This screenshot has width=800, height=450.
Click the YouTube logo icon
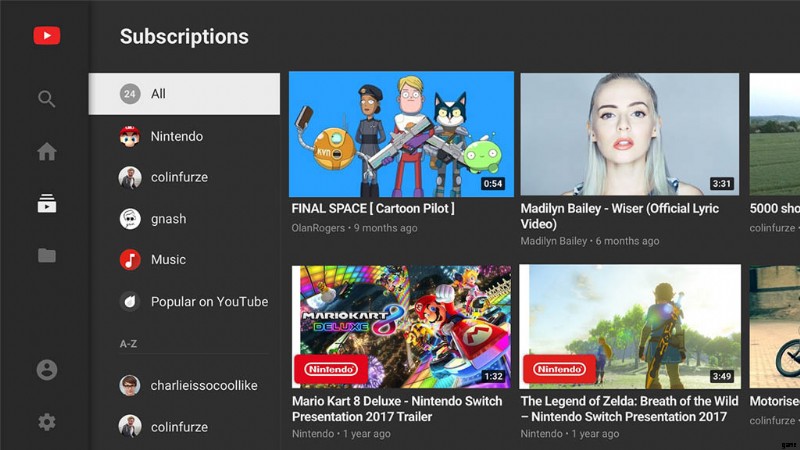[47, 36]
